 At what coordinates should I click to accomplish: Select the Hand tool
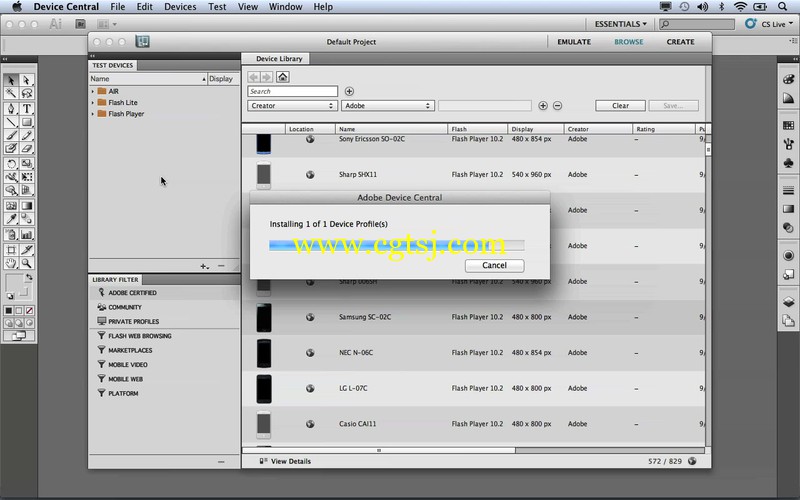click(11, 263)
